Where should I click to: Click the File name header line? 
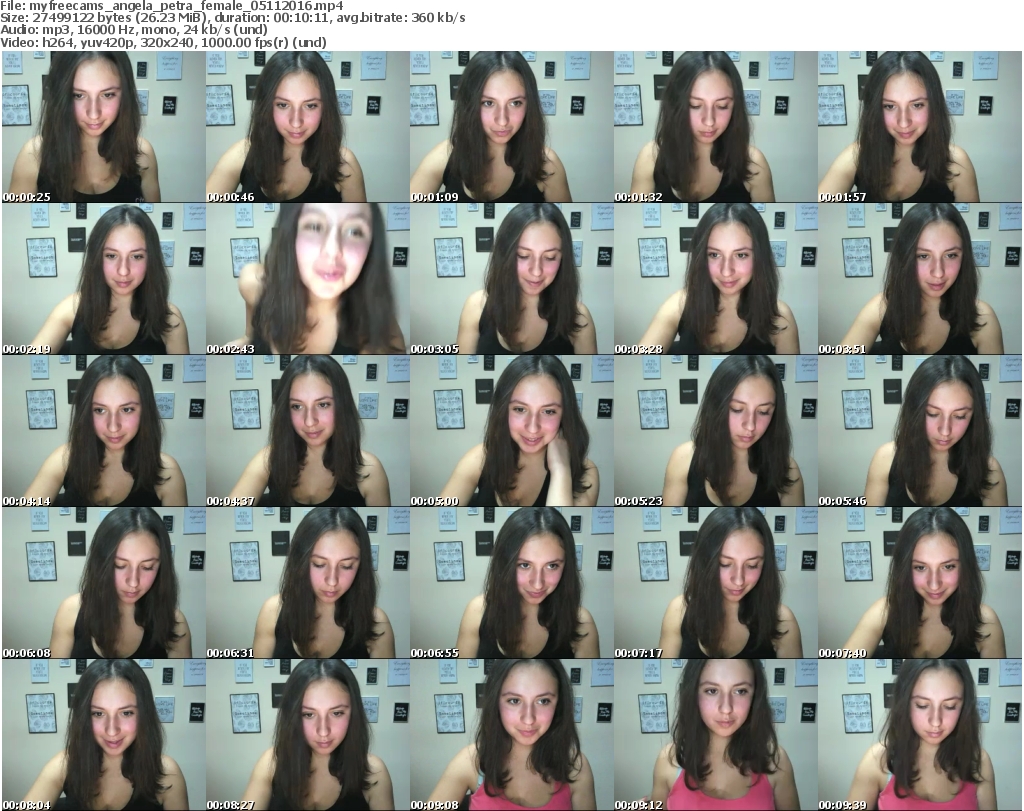point(172,6)
